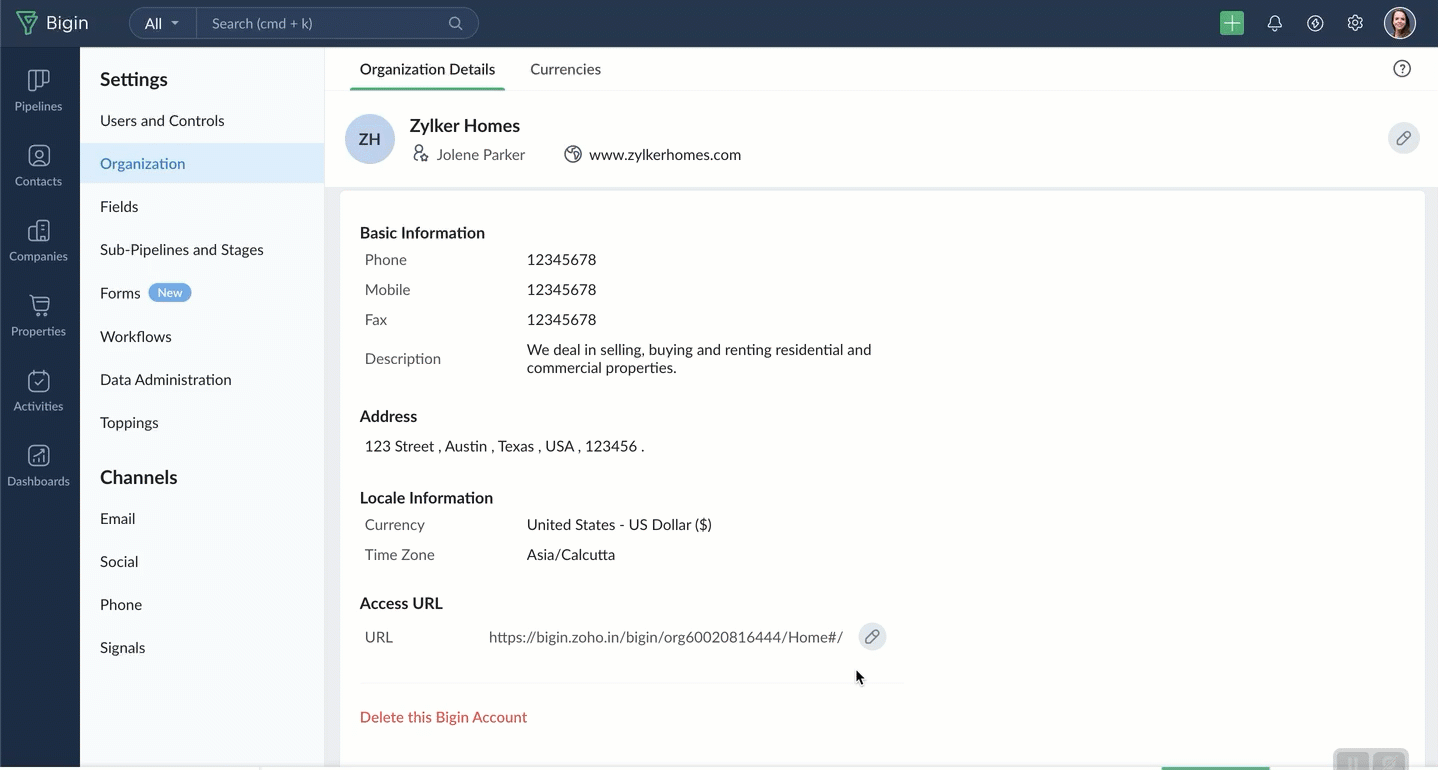Open Social channel settings
The width and height of the screenshot is (1438, 770).
pyautogui.click(x=202, y=561)
